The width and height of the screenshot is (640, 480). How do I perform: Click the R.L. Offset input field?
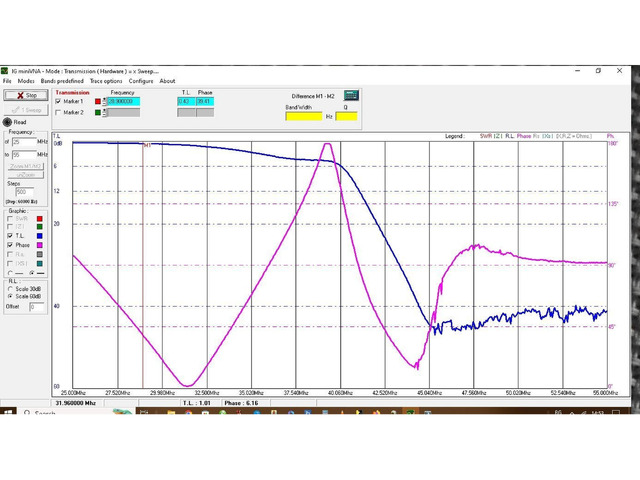click(36, 307)
